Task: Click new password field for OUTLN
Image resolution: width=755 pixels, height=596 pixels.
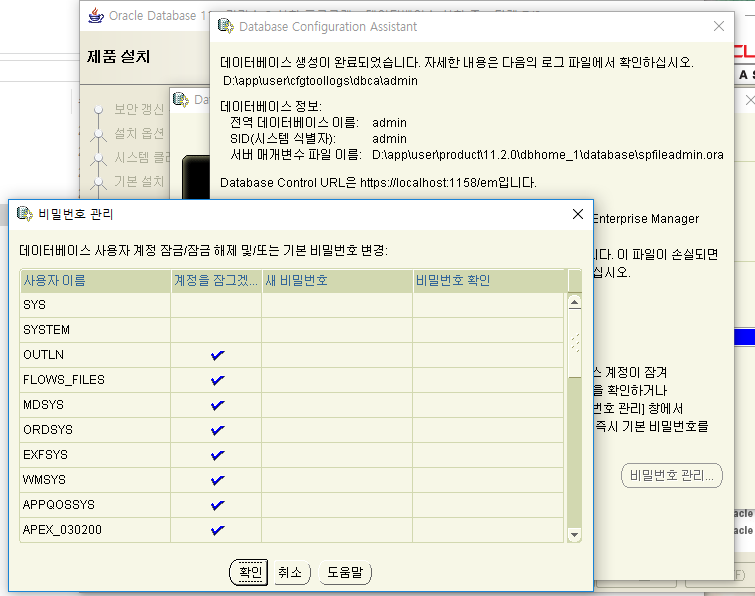Action: (x=337, y=355)
